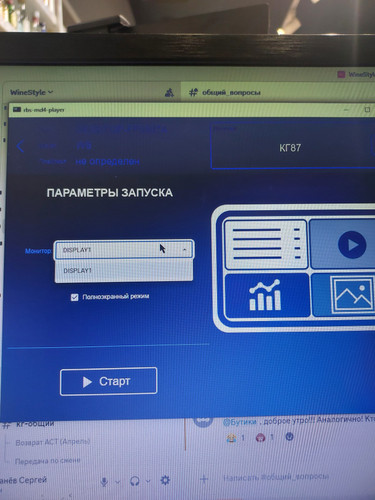
Task: Click the add reaction icon after the reactions
Action: coord(290,436)
